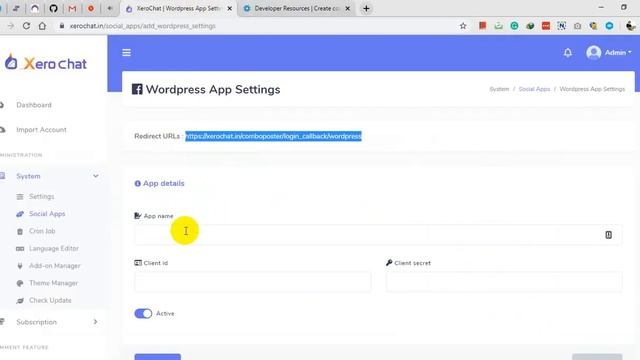The height and width of the screenshot is (360, 640).
Task: Click the App details info icon
Action: (x=138, y=184)
